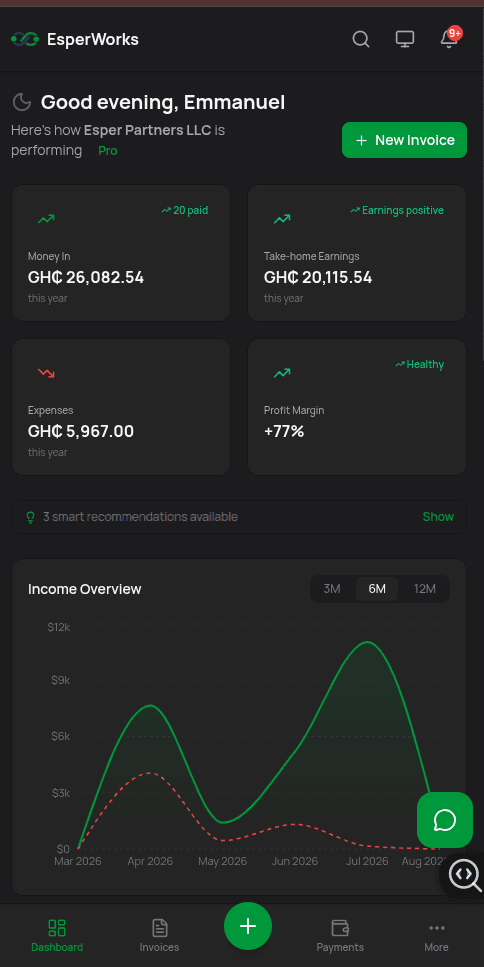
Task: Click the Profit Margin trend icon
Action: (282, 372)
